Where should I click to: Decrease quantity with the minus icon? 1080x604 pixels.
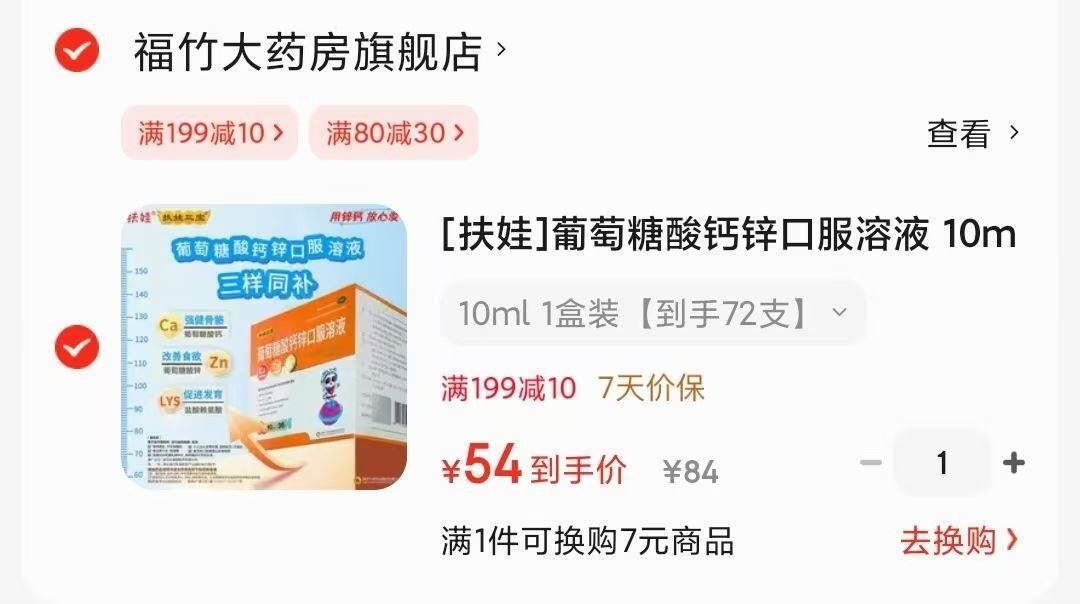coord(871,463)
